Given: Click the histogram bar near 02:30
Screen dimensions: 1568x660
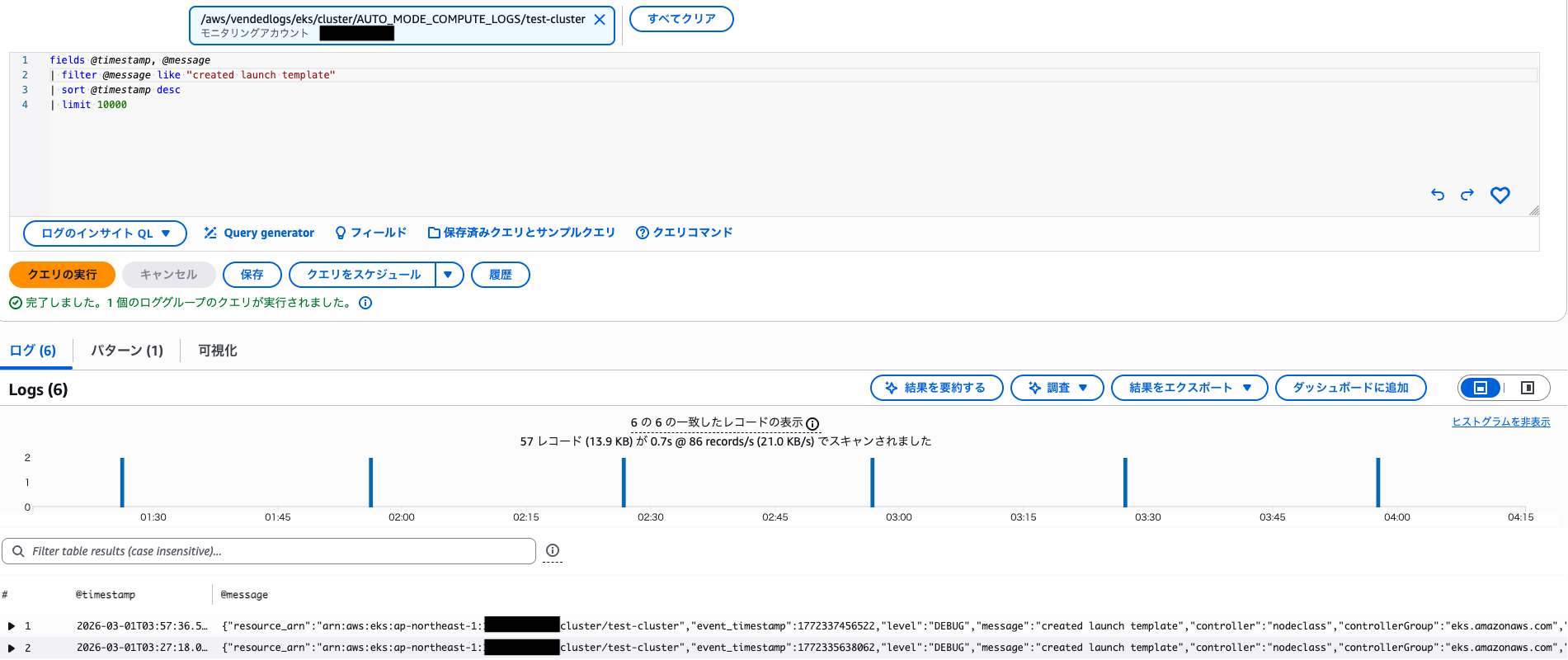Looking at the screenshot, I should [624, 483].
